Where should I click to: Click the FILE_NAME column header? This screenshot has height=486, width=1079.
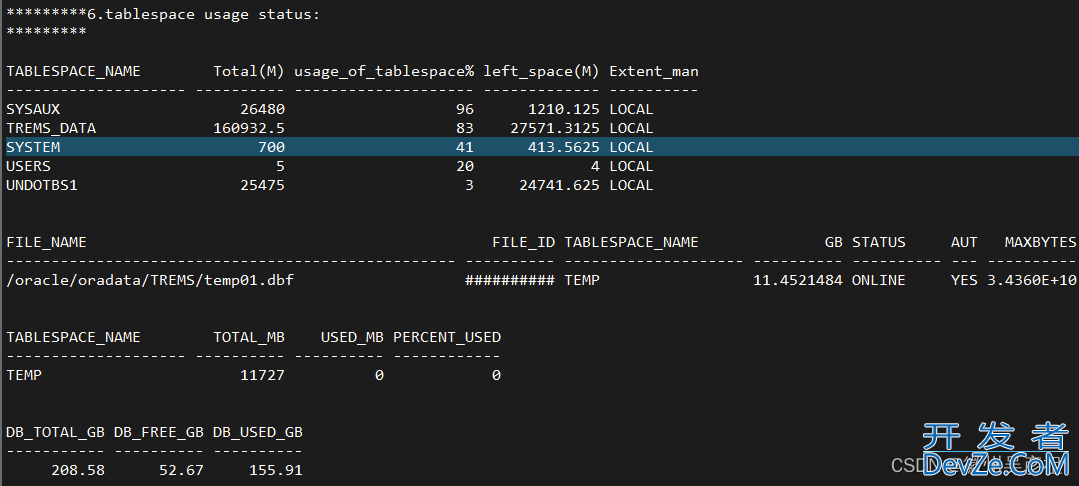pos(46,242)
